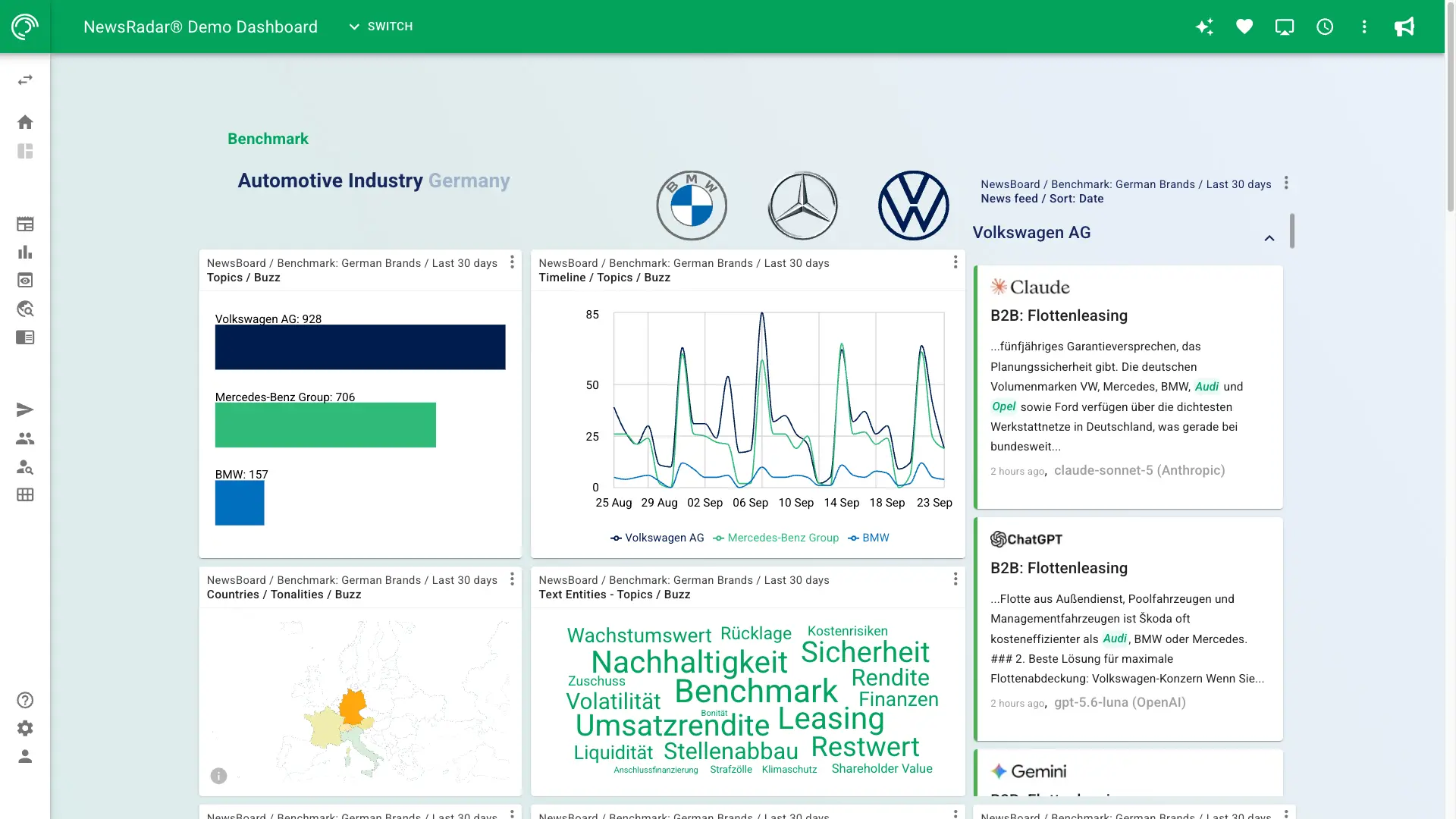Open the help question mark icon
The image size is (1456, 819).
tap(25, 700)
